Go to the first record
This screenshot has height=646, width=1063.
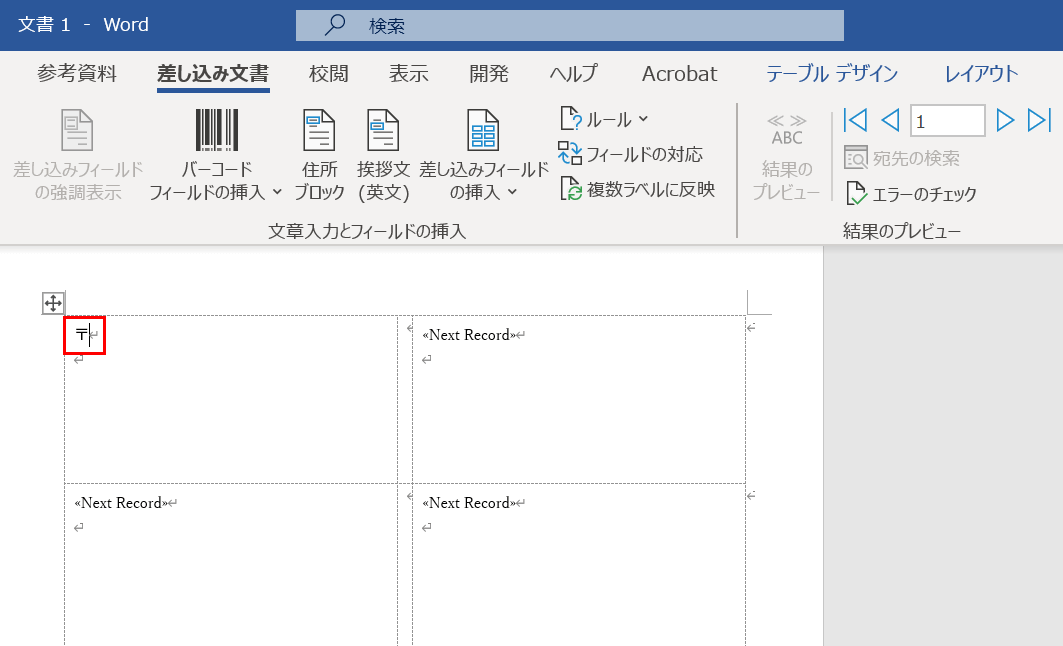pyautogui.click(x=855, y=121)
